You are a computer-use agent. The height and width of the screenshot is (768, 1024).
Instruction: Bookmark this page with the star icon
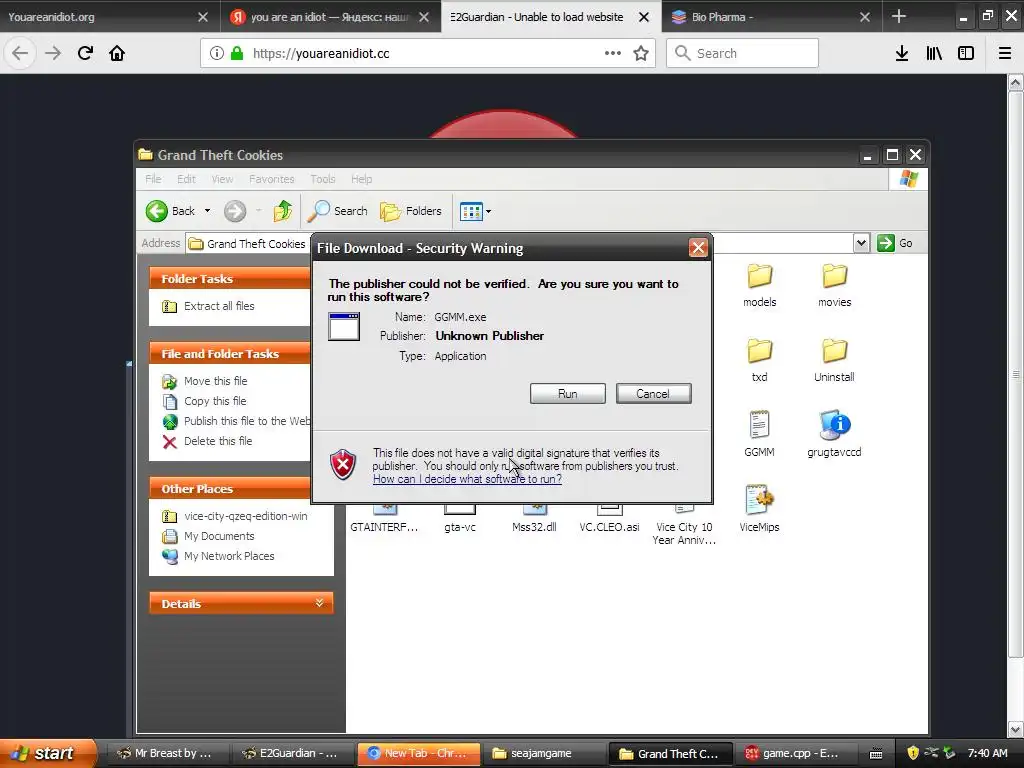coord(641,54)
